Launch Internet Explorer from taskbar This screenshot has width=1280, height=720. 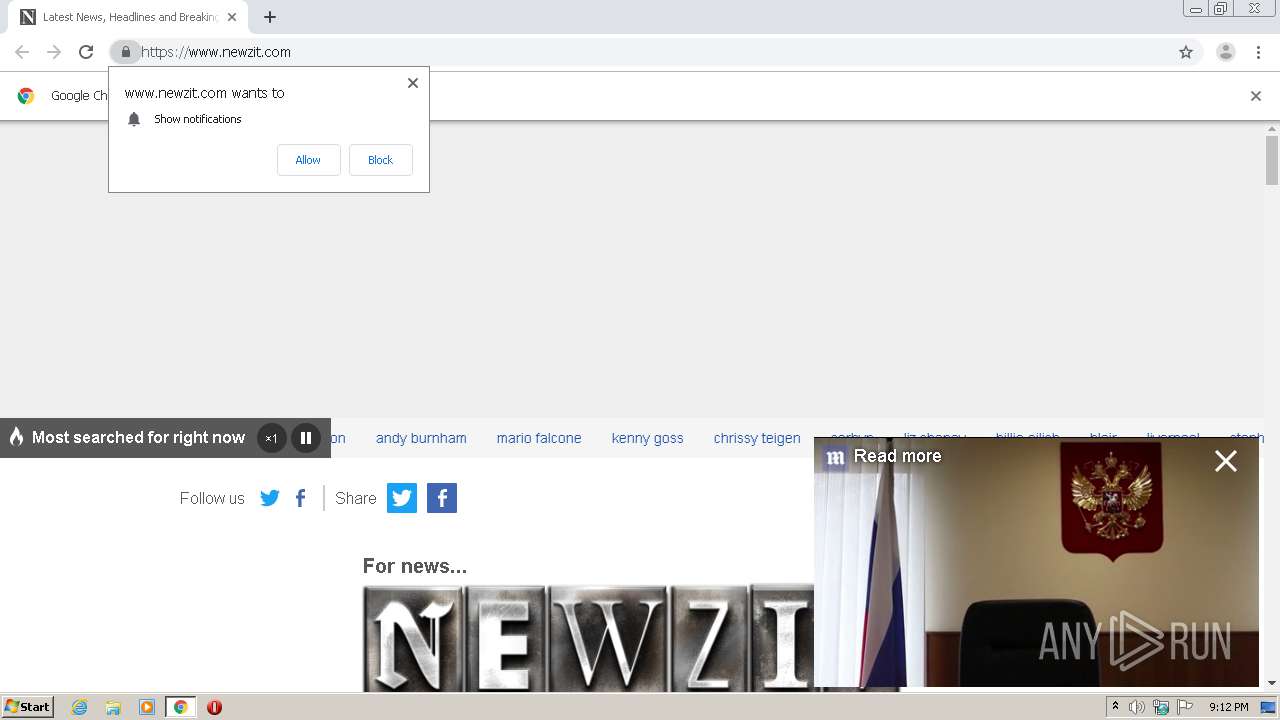80,707
